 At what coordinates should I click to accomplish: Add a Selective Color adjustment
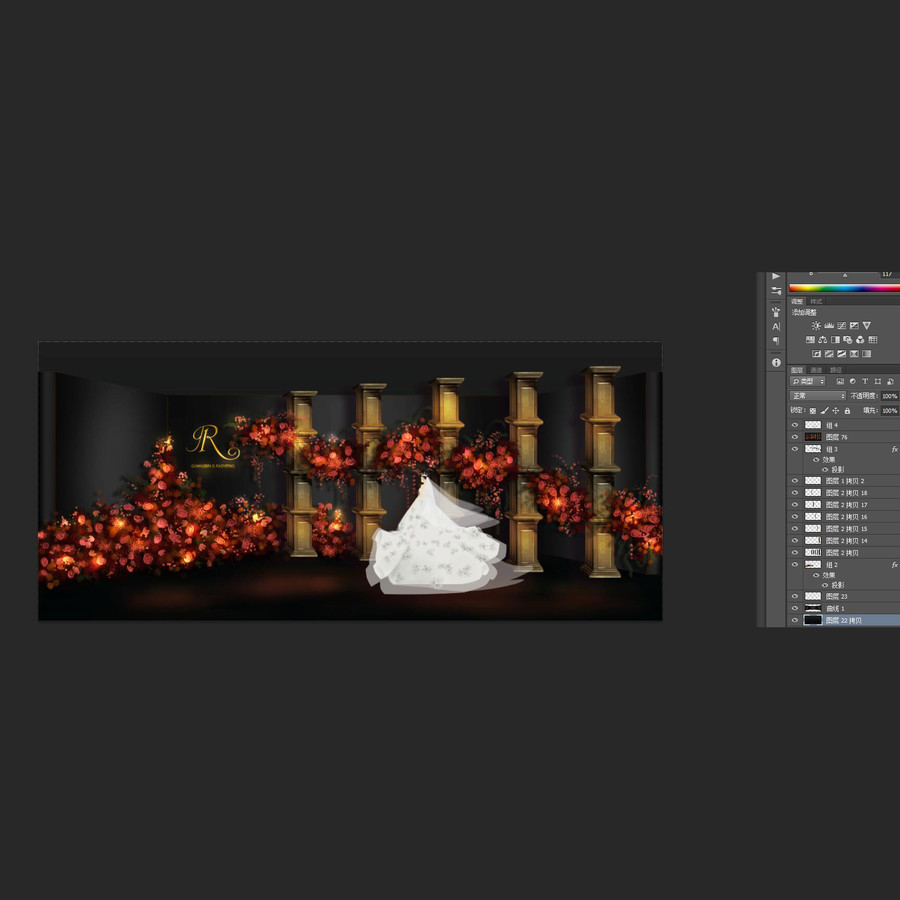854,354
